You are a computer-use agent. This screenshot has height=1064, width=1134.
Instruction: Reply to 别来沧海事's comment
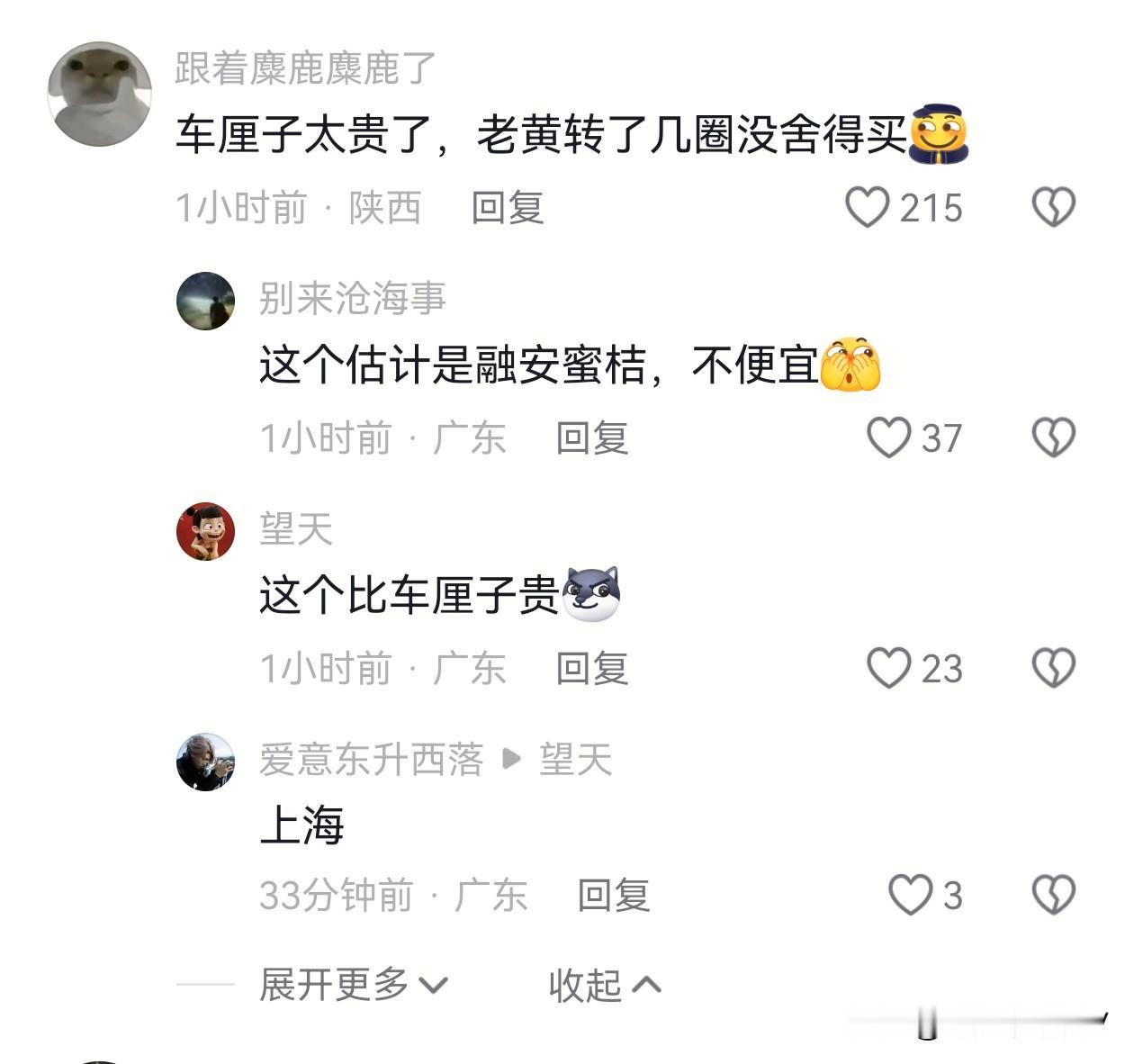click(x=592, y=437)
